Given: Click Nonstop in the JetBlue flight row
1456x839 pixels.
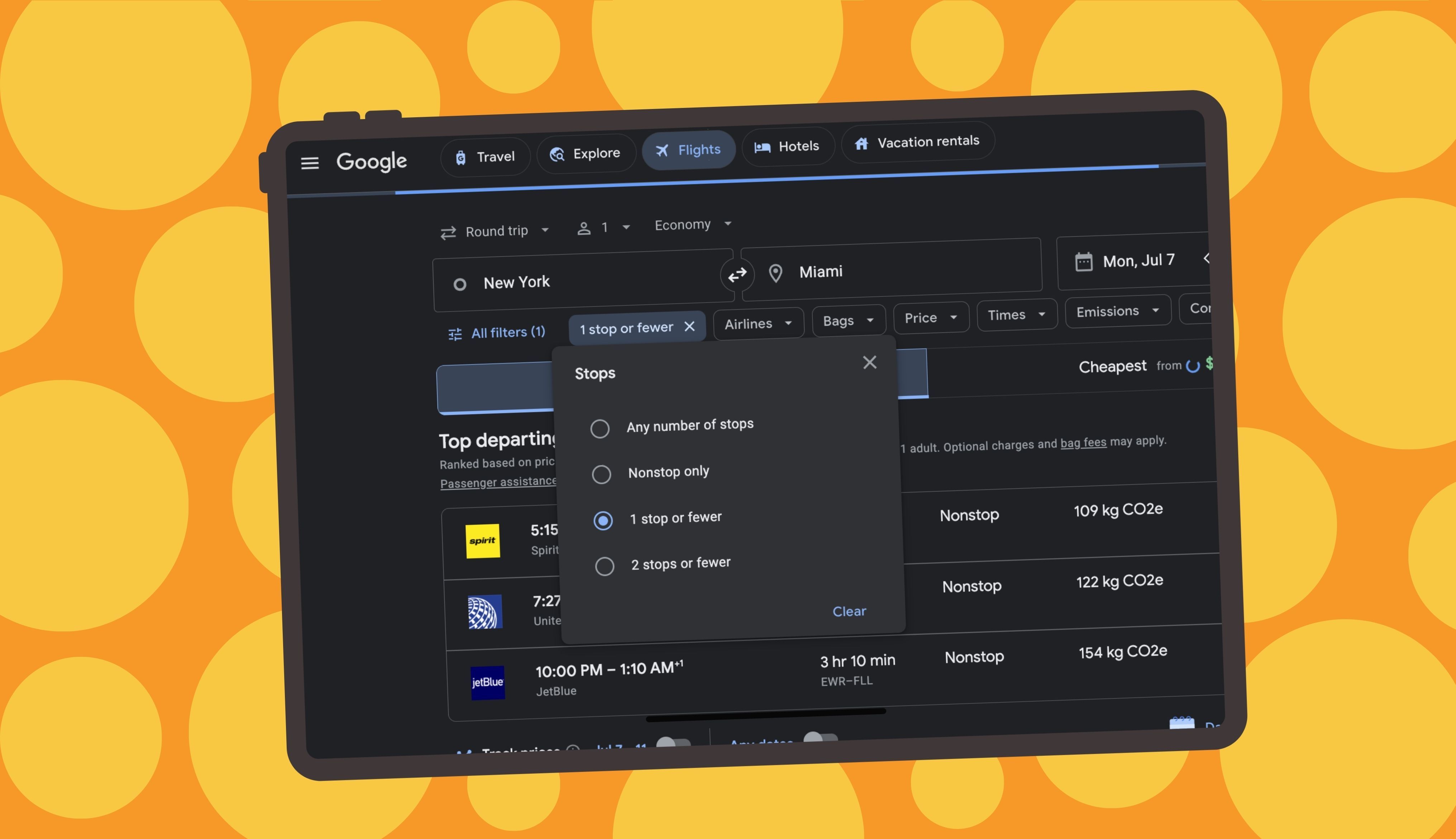Looking at the screenshot, I should click(974, 657).
